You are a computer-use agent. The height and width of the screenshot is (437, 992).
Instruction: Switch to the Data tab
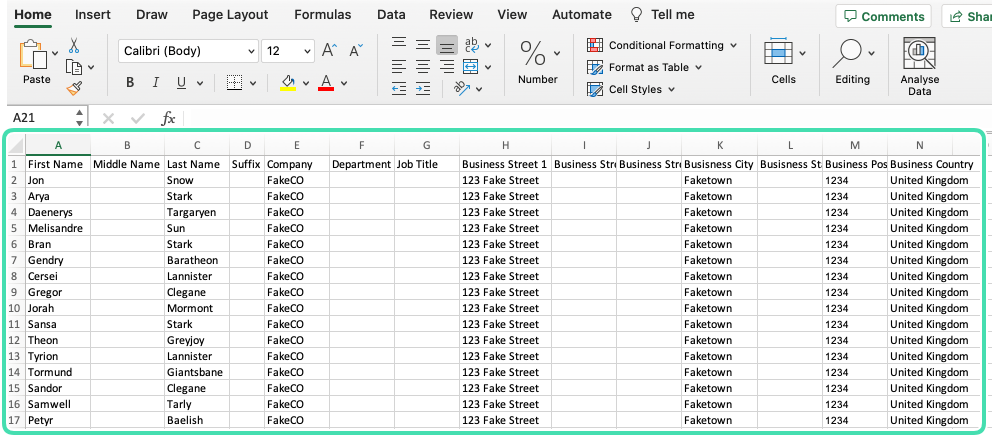(x=391, y=15)
